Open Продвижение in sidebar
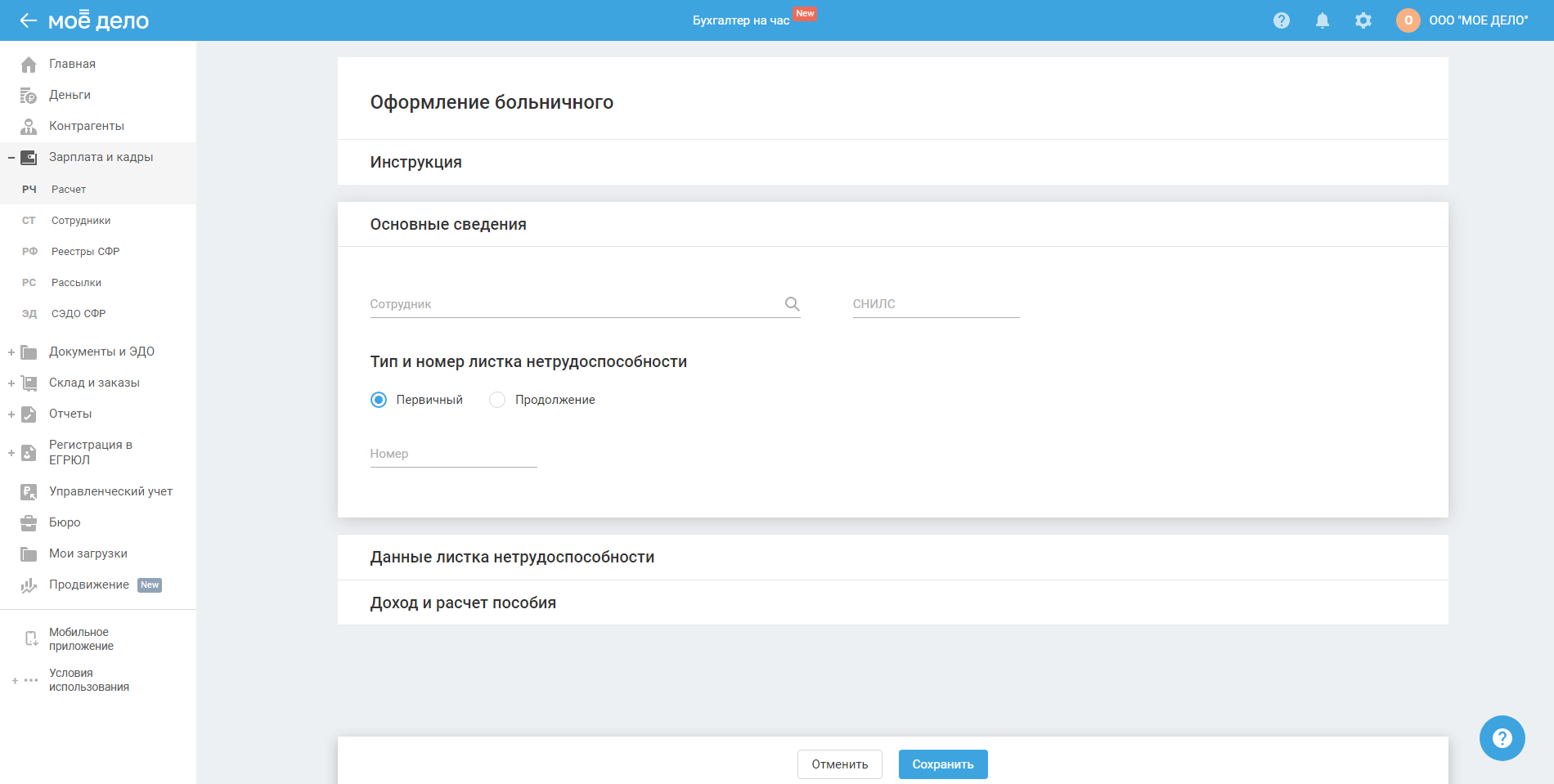The image size is (1554, 784). 89,585
